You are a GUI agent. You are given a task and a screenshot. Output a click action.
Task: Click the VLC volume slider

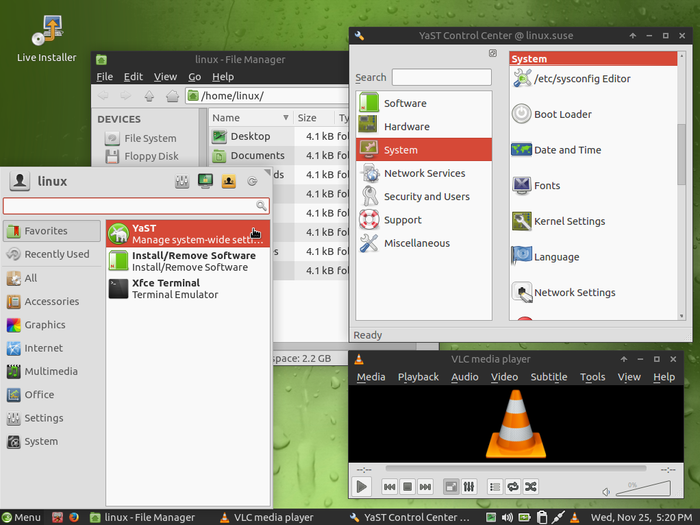pos(644,489)
